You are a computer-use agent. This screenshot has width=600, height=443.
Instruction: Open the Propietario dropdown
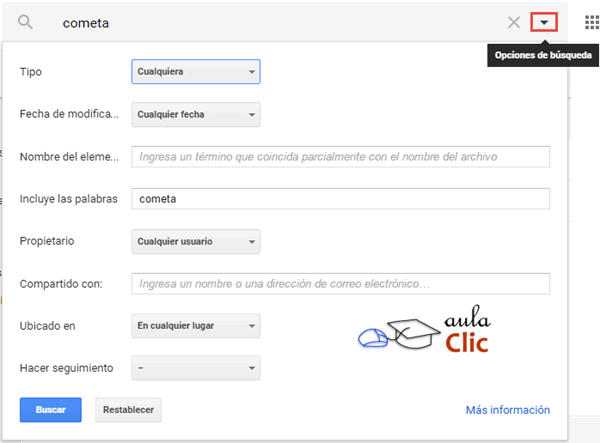(196, 241)
